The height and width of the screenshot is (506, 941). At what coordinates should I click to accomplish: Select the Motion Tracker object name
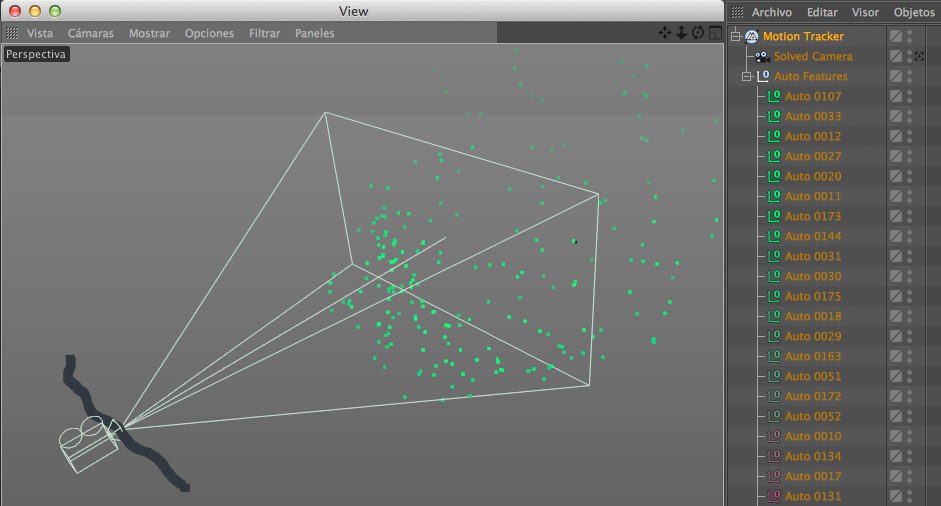804,37
